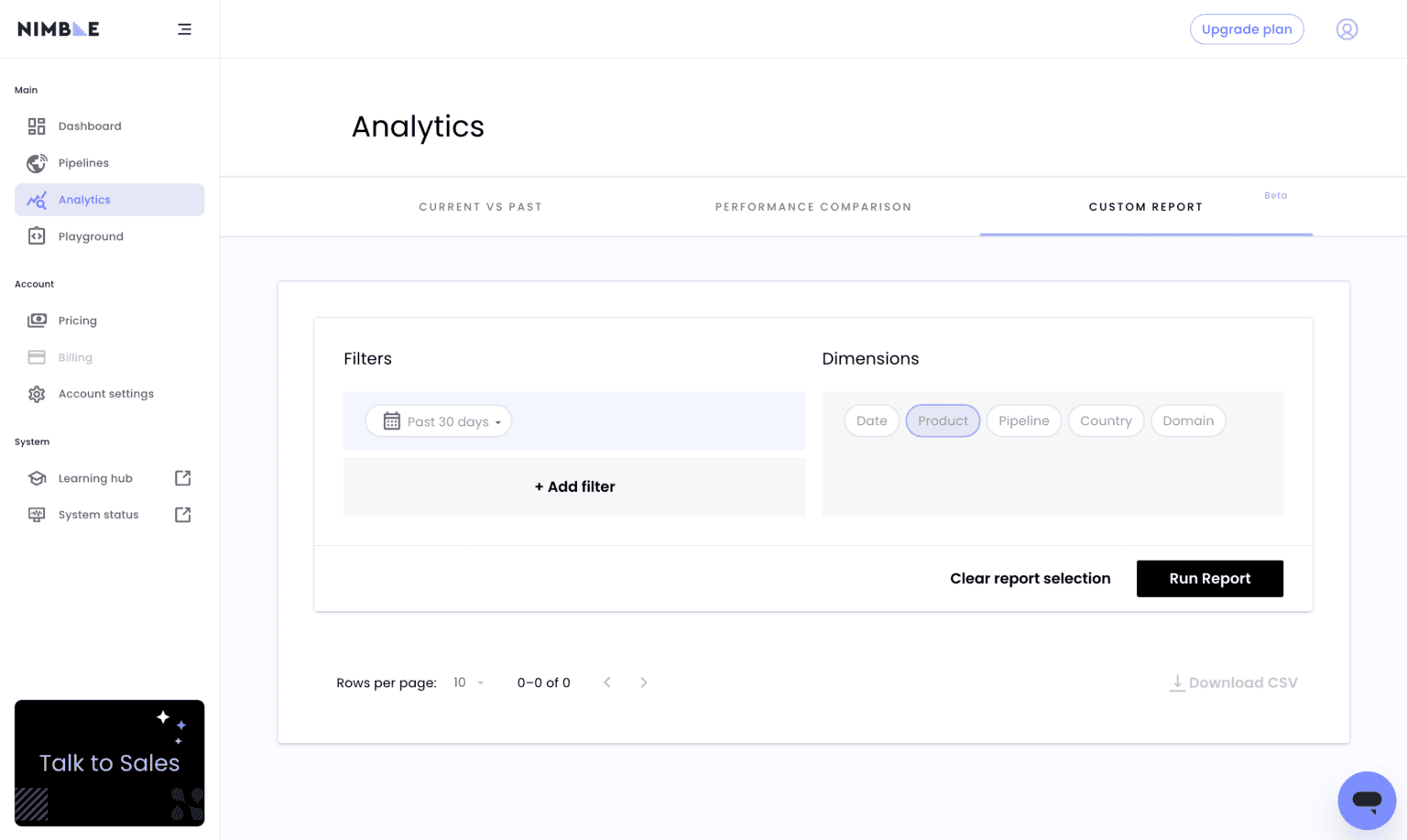1407x840 pixels.
Task: Open user profile avatar icon
Action: pos(1347,29)
